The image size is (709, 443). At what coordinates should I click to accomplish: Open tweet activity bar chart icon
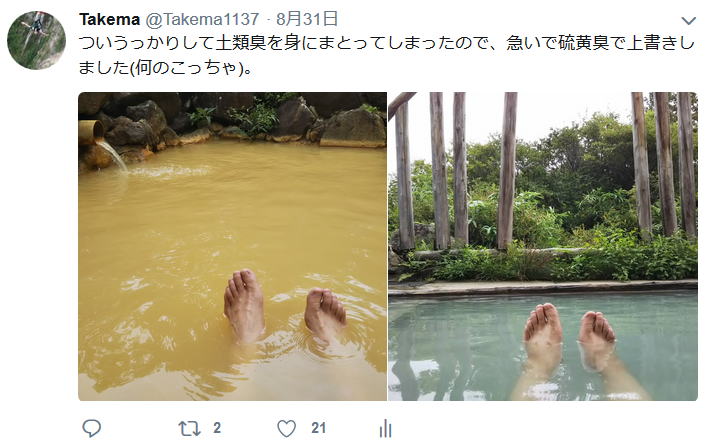(x=385, y=428)
